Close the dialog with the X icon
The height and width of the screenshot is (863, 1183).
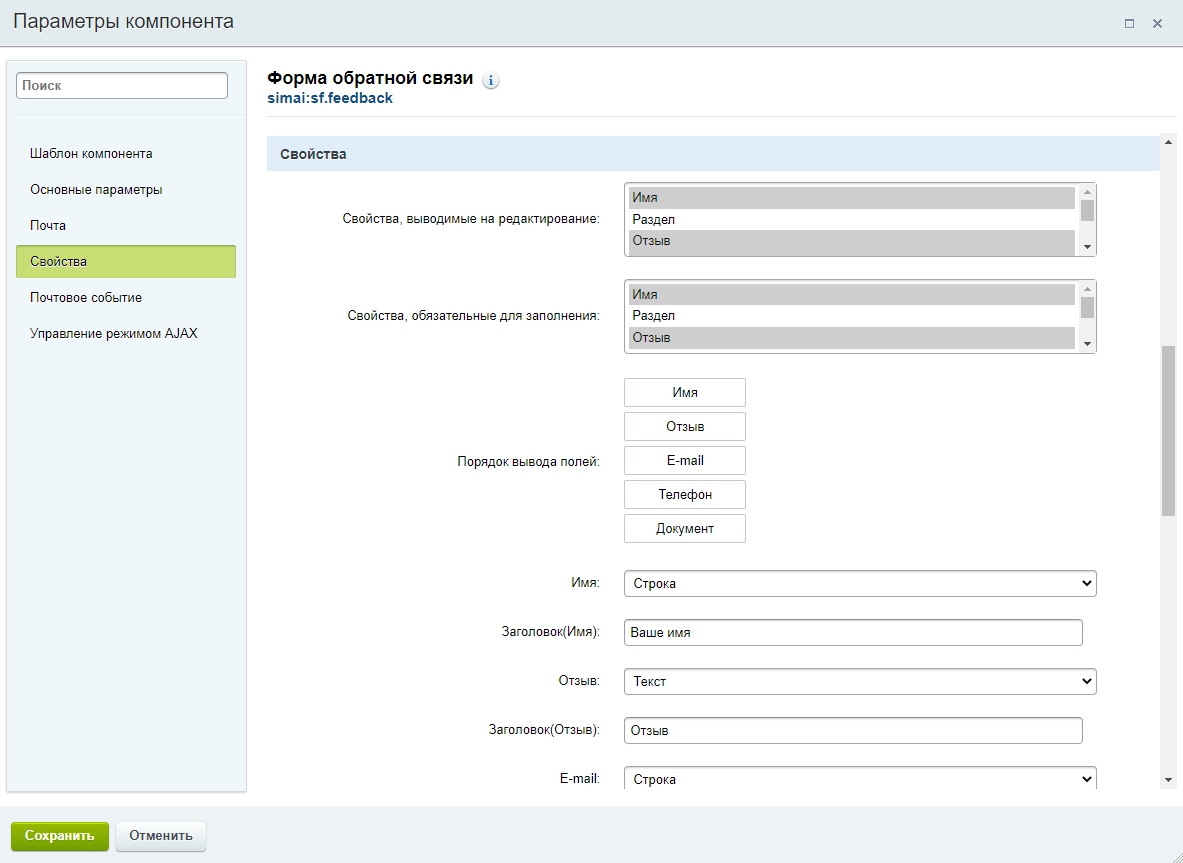(1157, 23)
